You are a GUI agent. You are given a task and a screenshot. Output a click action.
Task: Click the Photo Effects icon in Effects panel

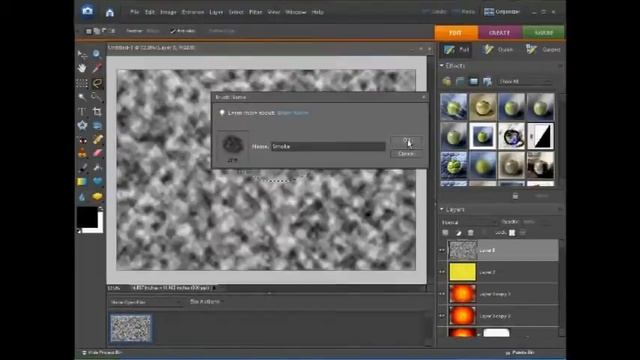[x=473, y=82]
